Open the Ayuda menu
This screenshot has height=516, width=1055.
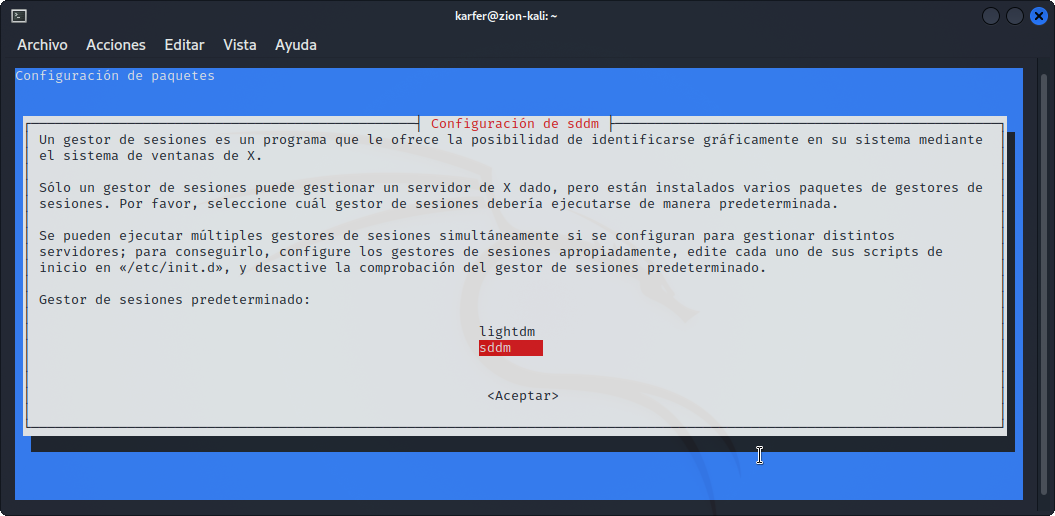click(x=296, y=45)
